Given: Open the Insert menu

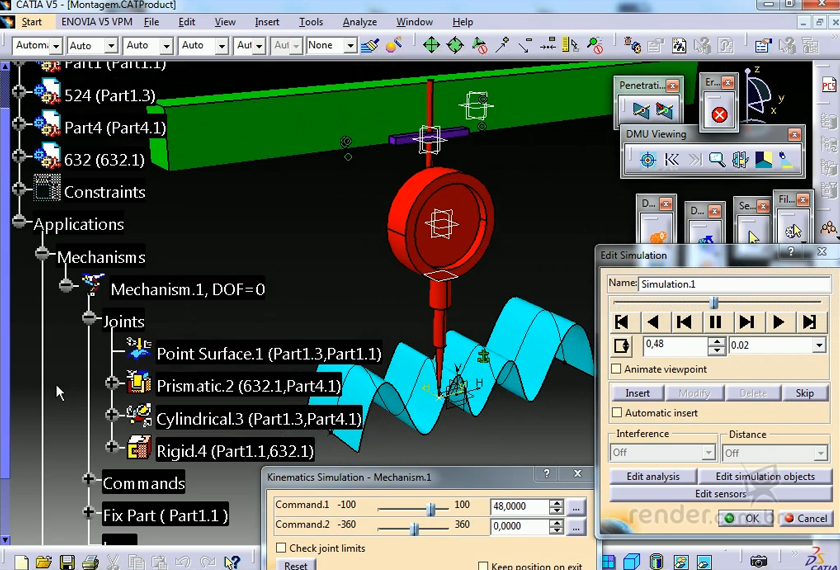Looking at the screenshot, I should pyautogui.click(x=267, y=22).
